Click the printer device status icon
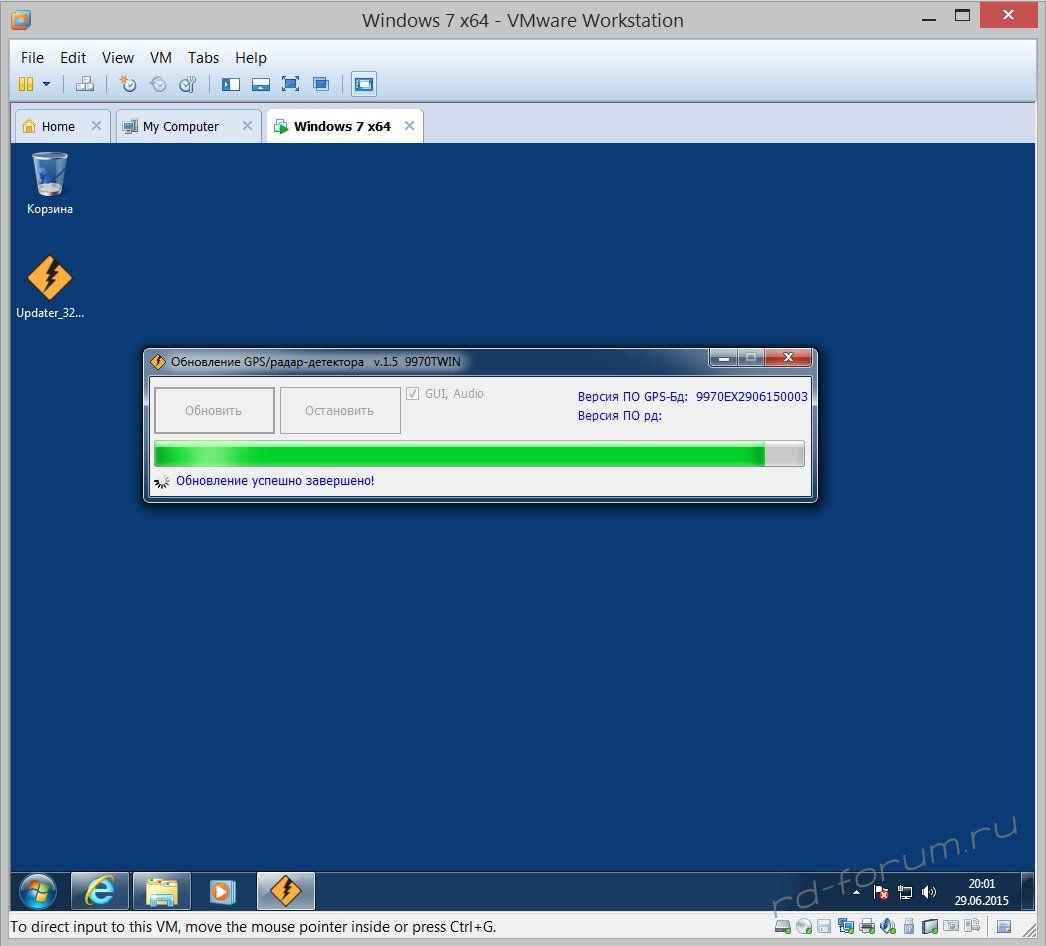This screenshot has width=1046, height=946. tap(867, 927)
